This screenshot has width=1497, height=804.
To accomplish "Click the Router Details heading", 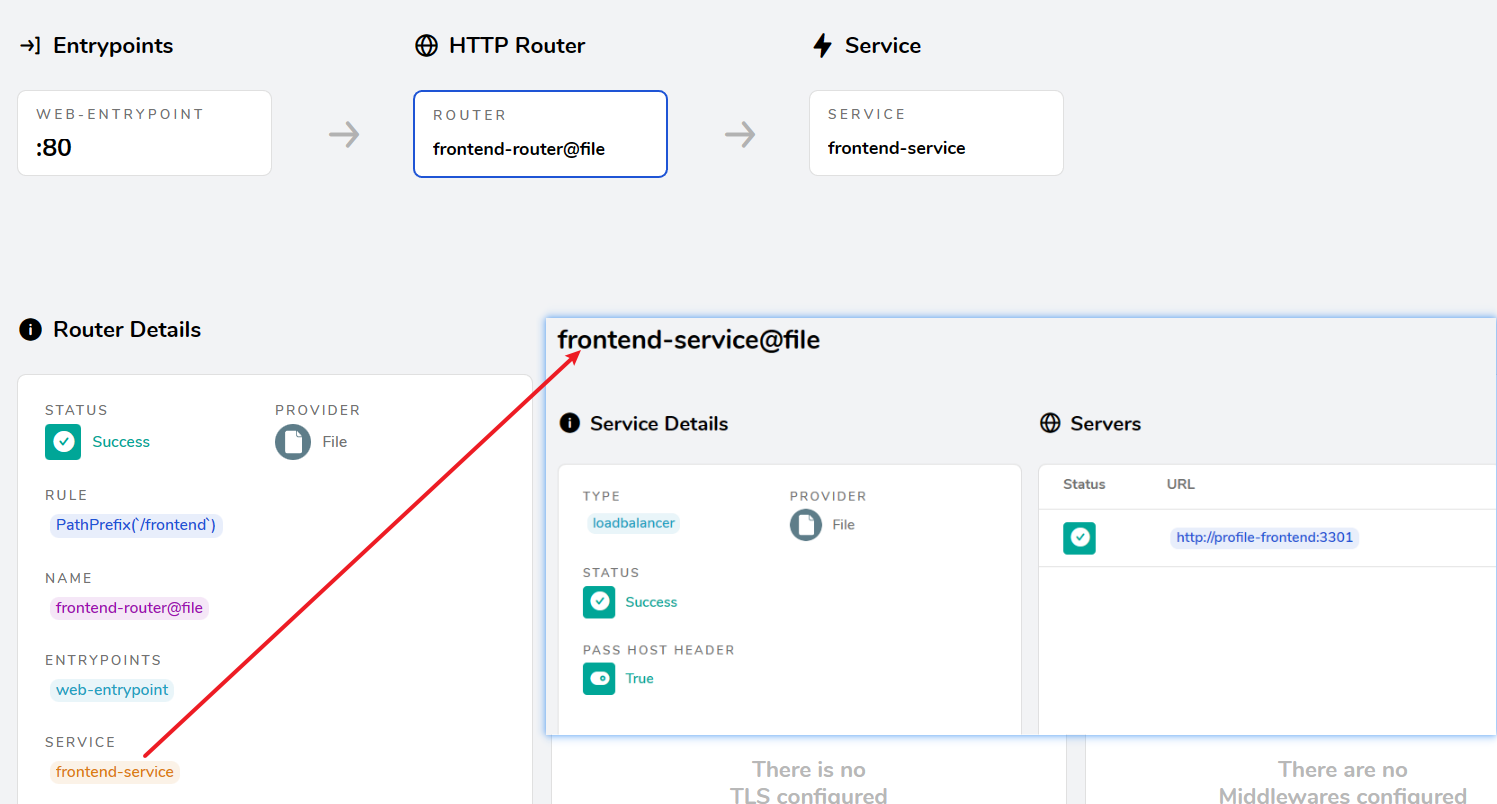I will click(127, 330).
